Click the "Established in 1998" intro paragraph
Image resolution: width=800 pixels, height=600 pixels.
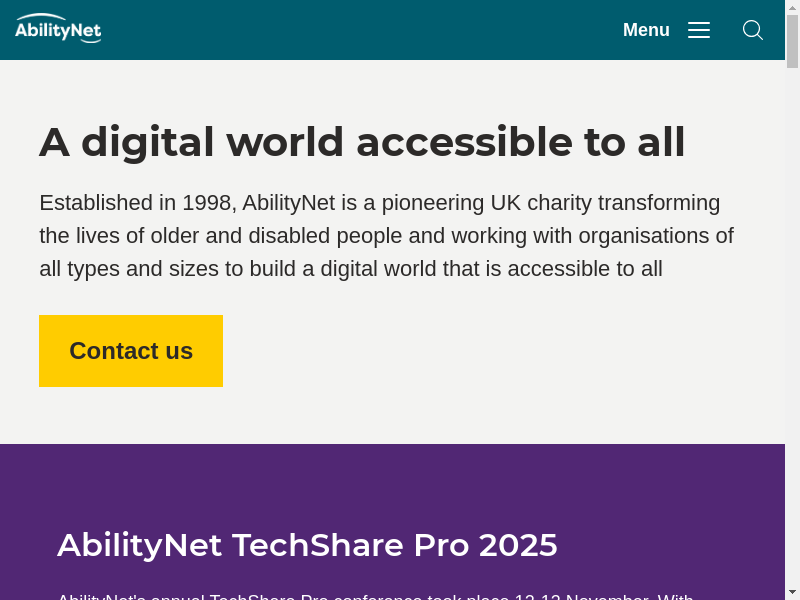[x=386, y=236]
